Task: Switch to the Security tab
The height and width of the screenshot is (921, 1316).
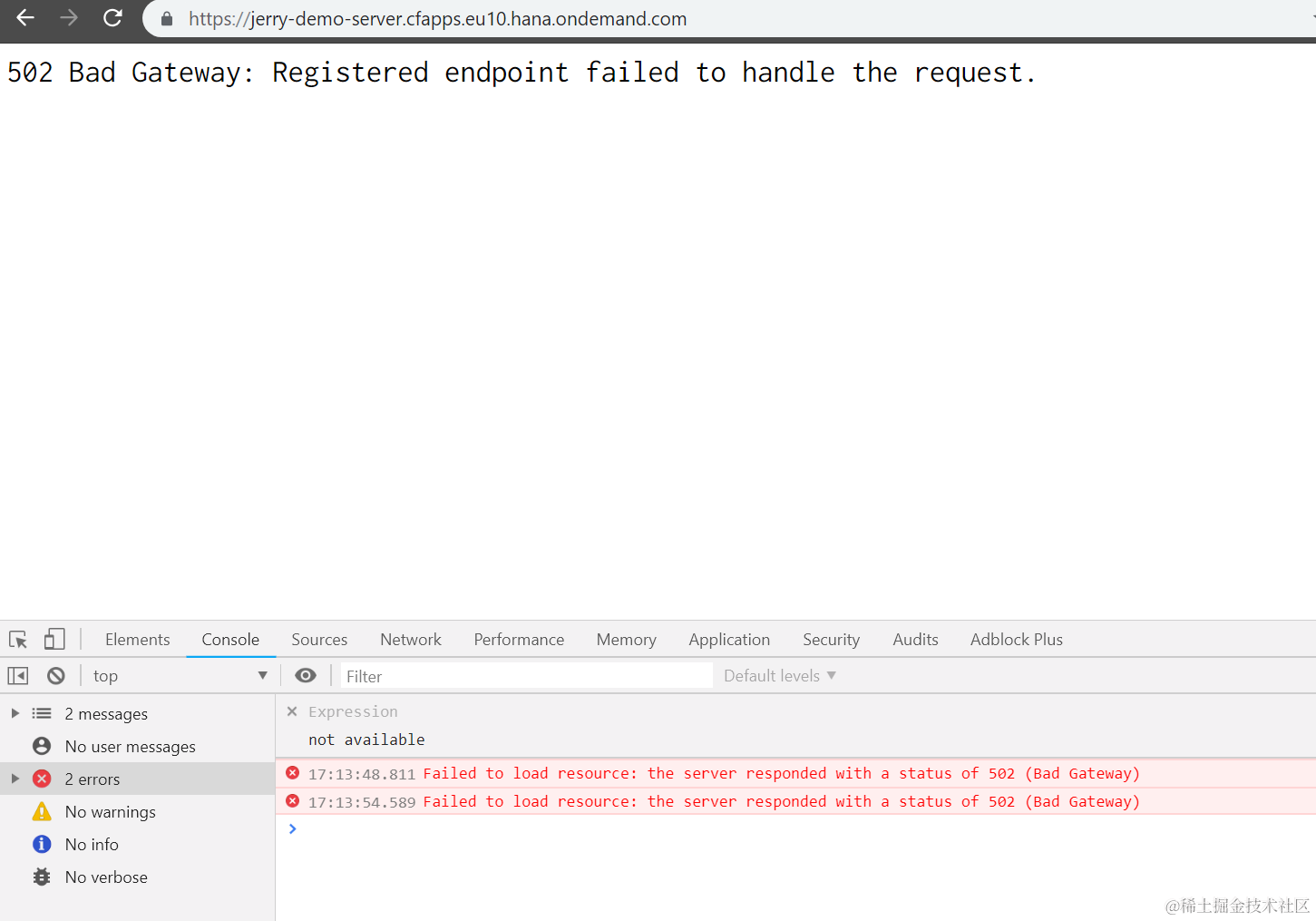Action: pyautogui.click(x=831, y=640)
